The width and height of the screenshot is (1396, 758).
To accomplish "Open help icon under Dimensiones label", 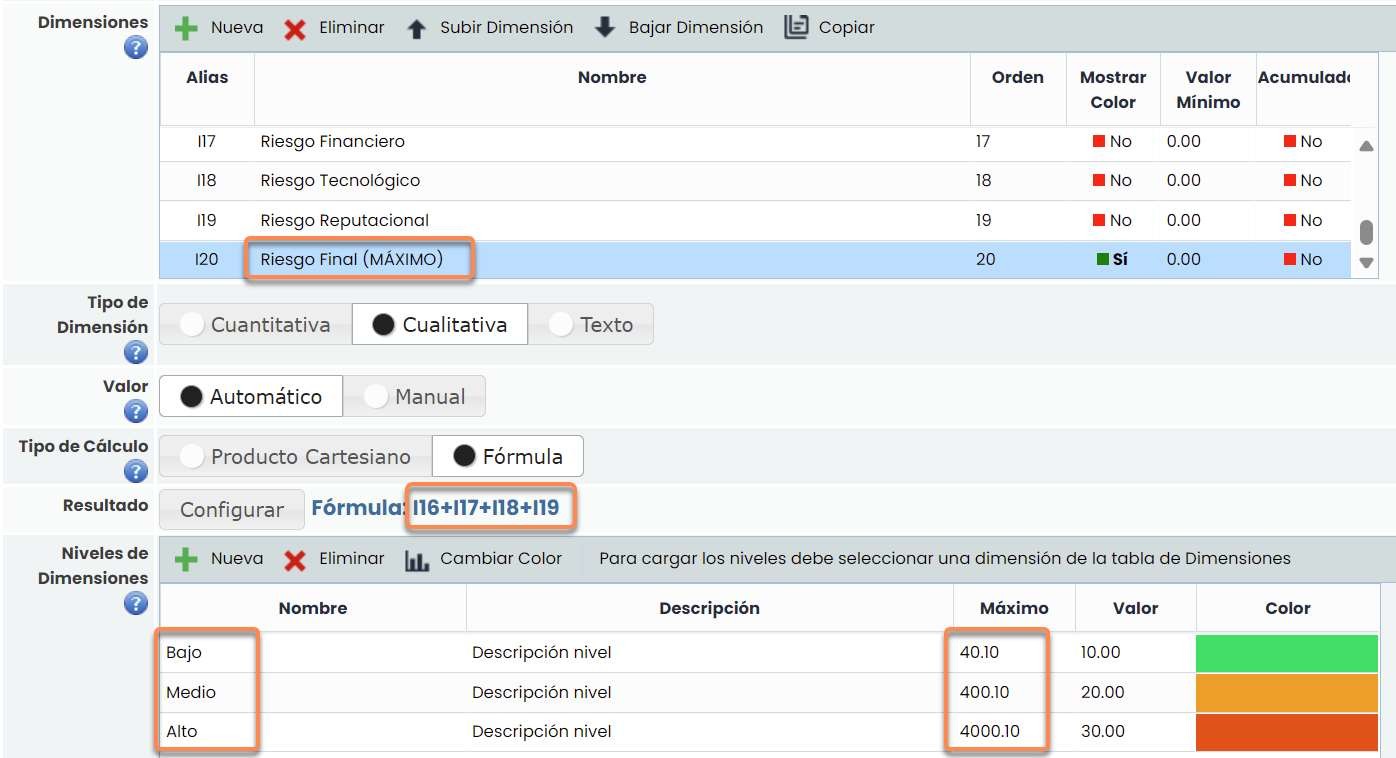I will point(136,47).
